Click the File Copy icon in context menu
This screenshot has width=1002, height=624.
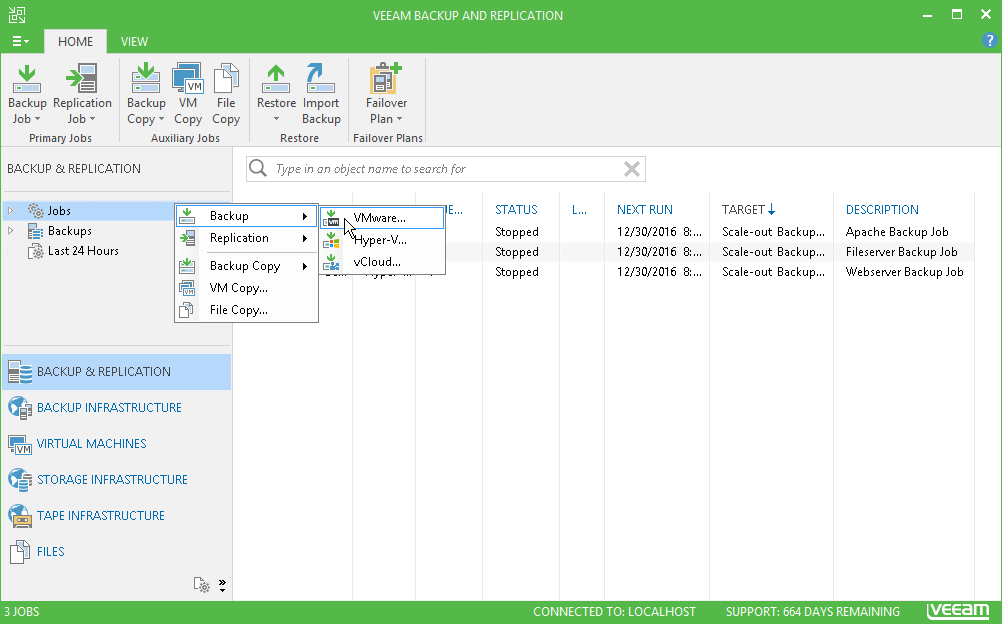tap(187, 310)
